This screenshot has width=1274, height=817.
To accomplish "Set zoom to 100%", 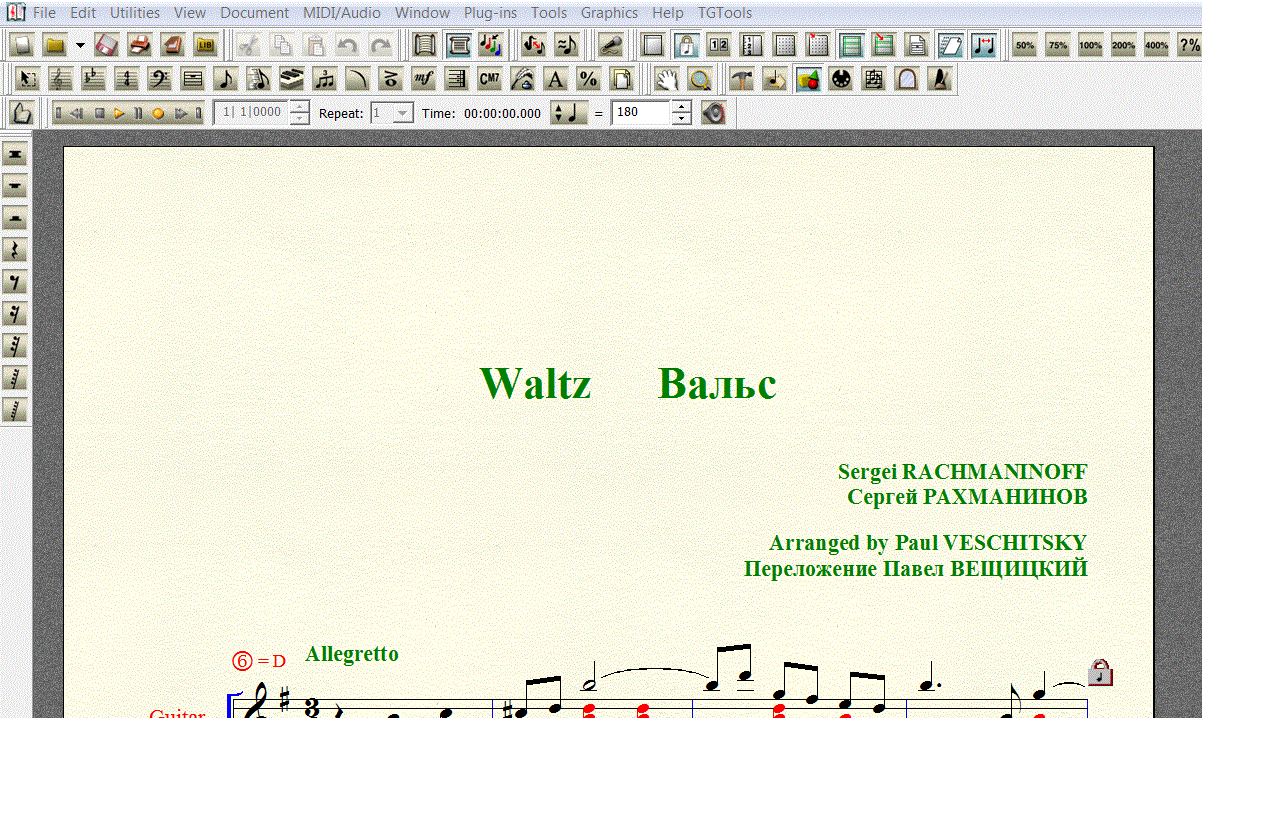I will coord(1091,45).
